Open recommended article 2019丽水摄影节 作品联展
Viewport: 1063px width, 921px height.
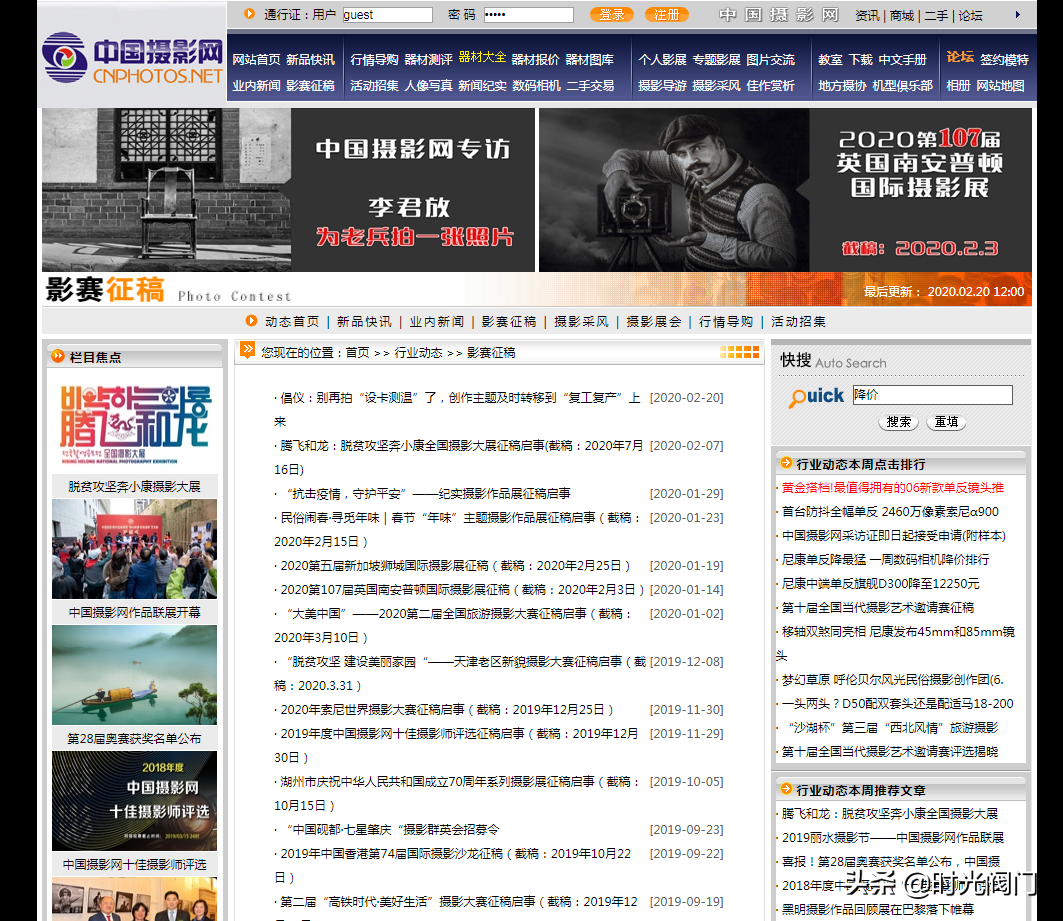coord(892,838)
